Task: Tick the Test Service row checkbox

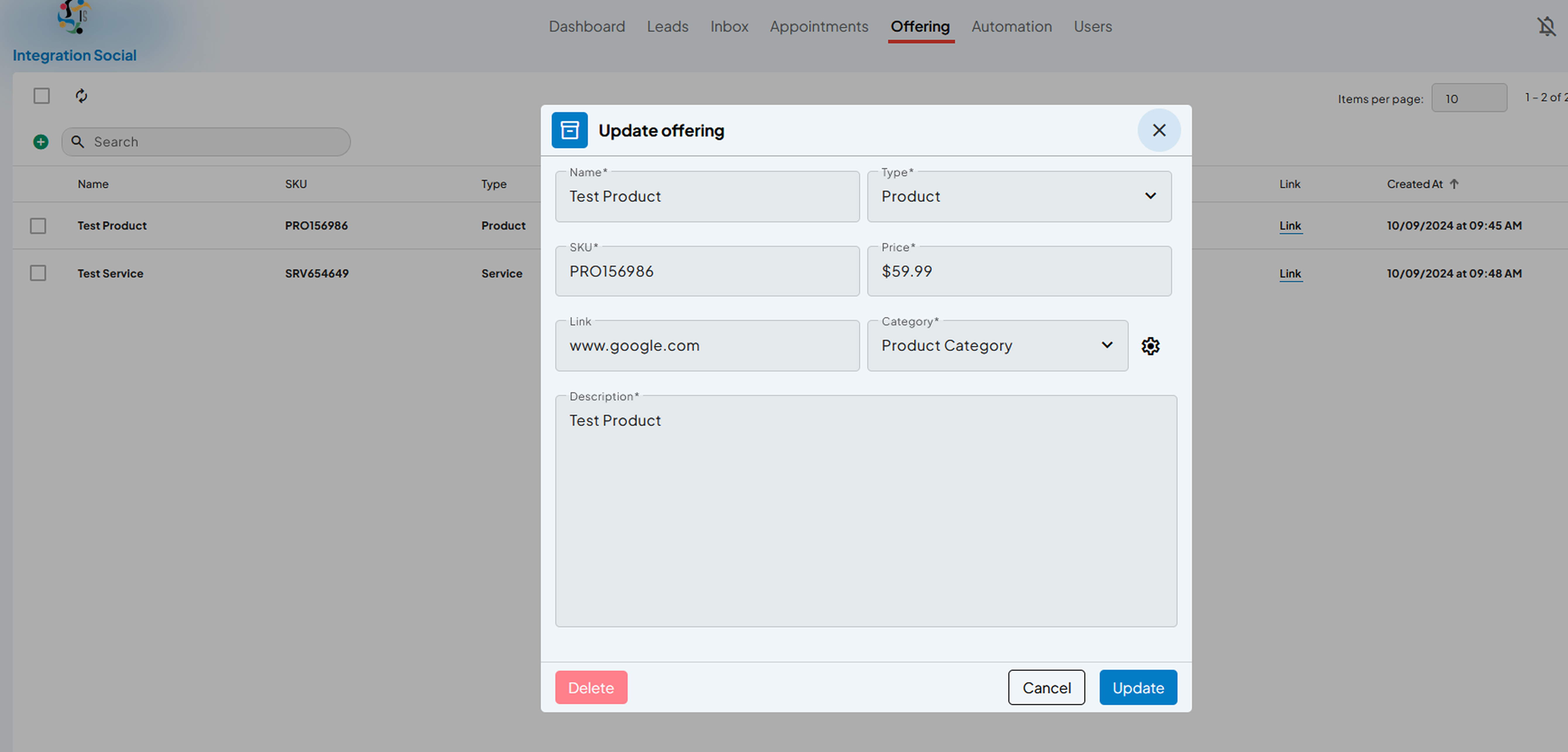Action: (38, 273)
